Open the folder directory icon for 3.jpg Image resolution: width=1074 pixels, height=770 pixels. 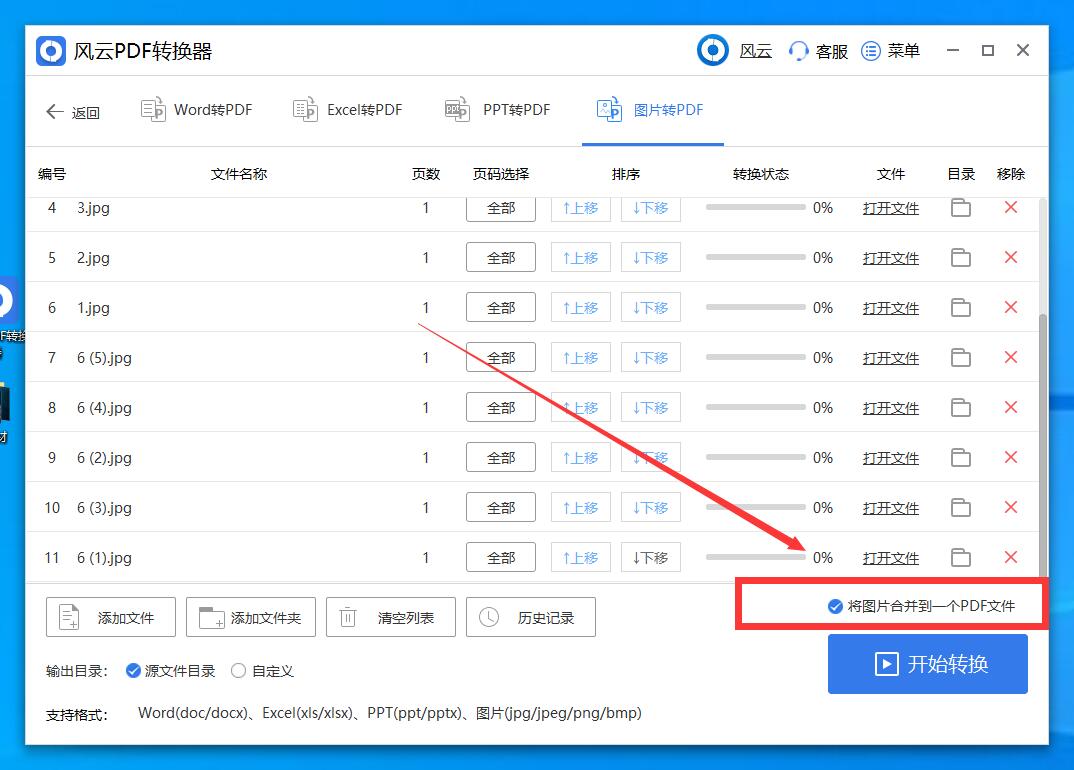click(x=960, y=208)
